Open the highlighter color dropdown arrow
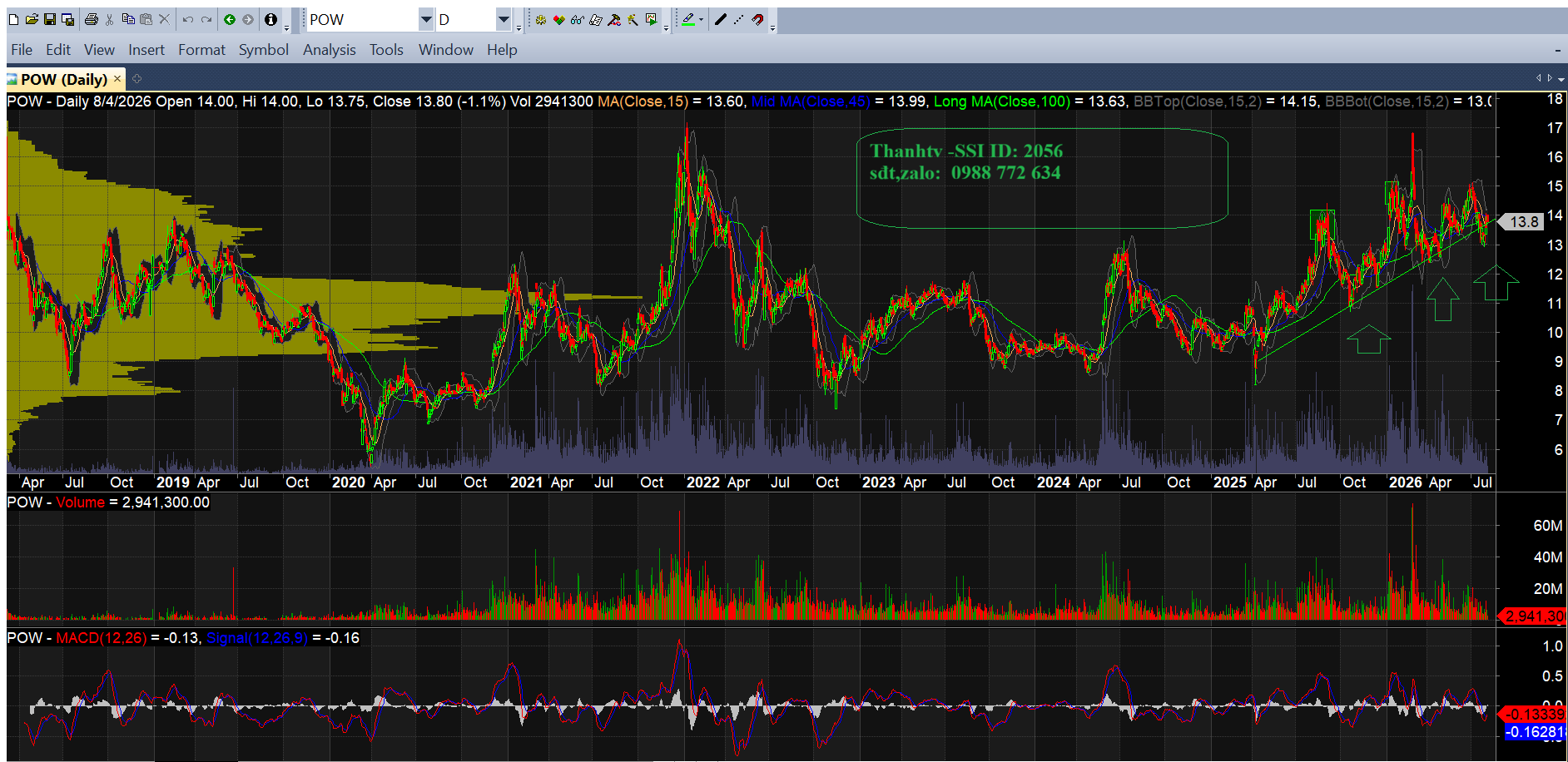1568x762 pixels. click(702, 19)
